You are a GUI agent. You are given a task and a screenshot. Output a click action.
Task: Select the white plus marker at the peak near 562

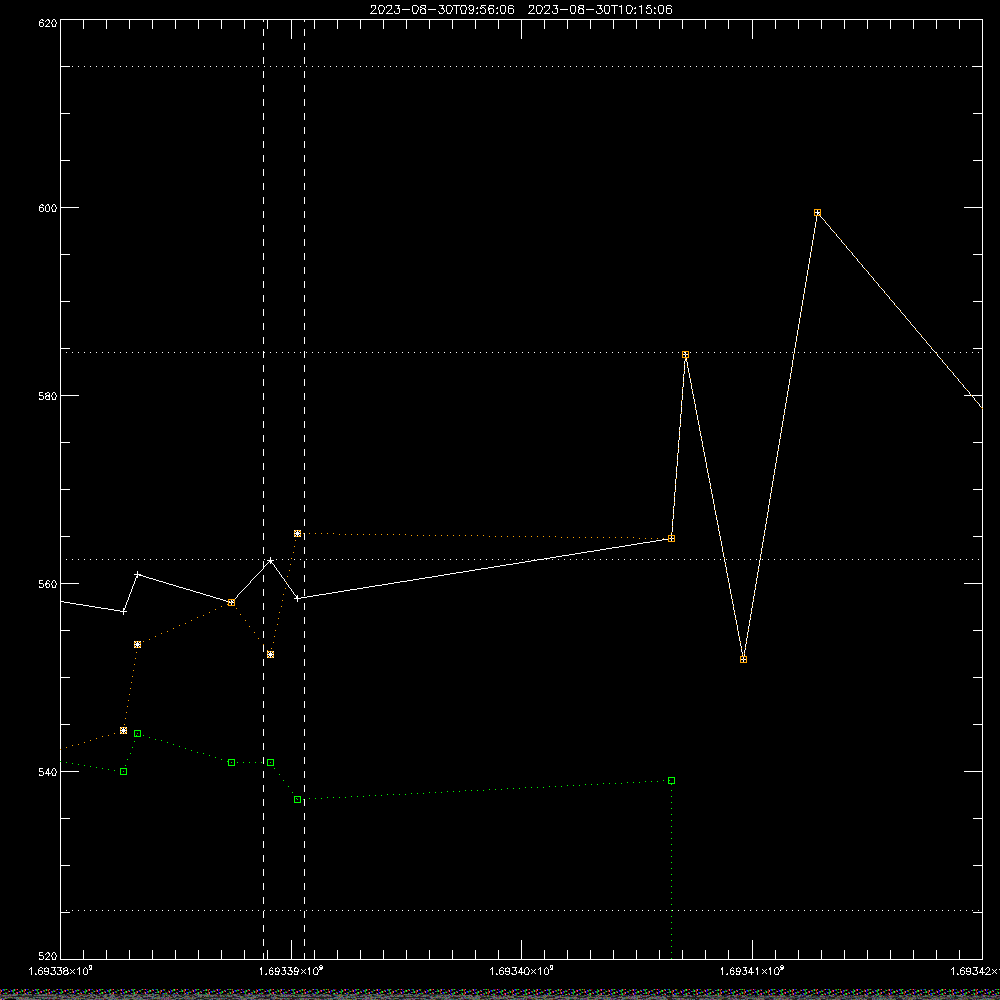click(x=270, y=561)
